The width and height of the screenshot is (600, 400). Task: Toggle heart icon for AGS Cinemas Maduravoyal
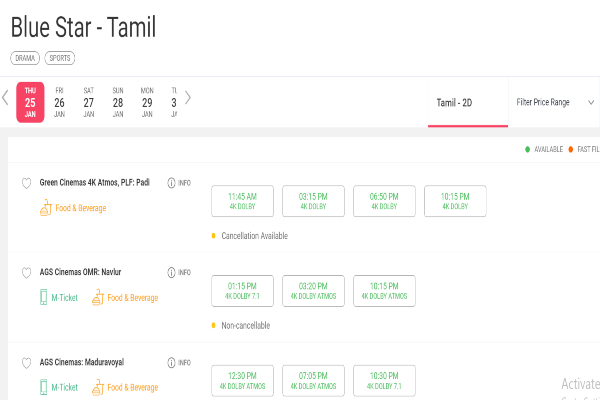(x=27, y=363)
